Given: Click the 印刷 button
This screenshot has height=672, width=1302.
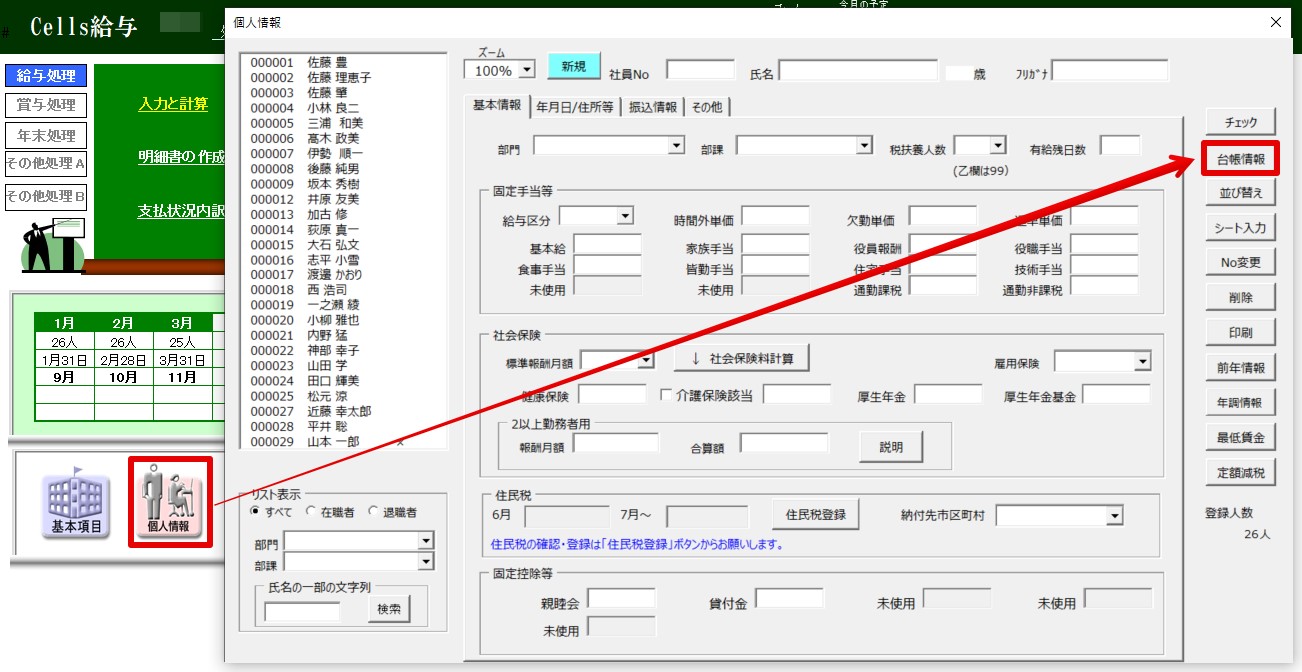Looking at the screenshot, I should click(x=1241, y=333).
